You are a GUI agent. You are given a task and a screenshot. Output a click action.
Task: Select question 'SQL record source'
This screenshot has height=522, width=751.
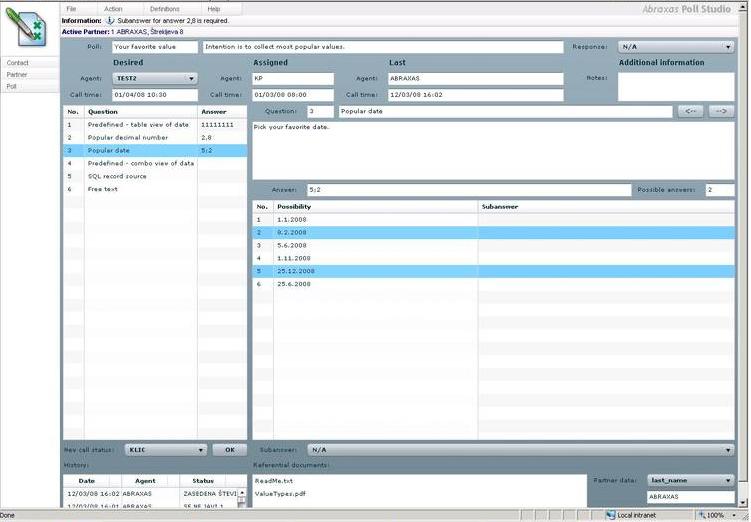point(155,176)
